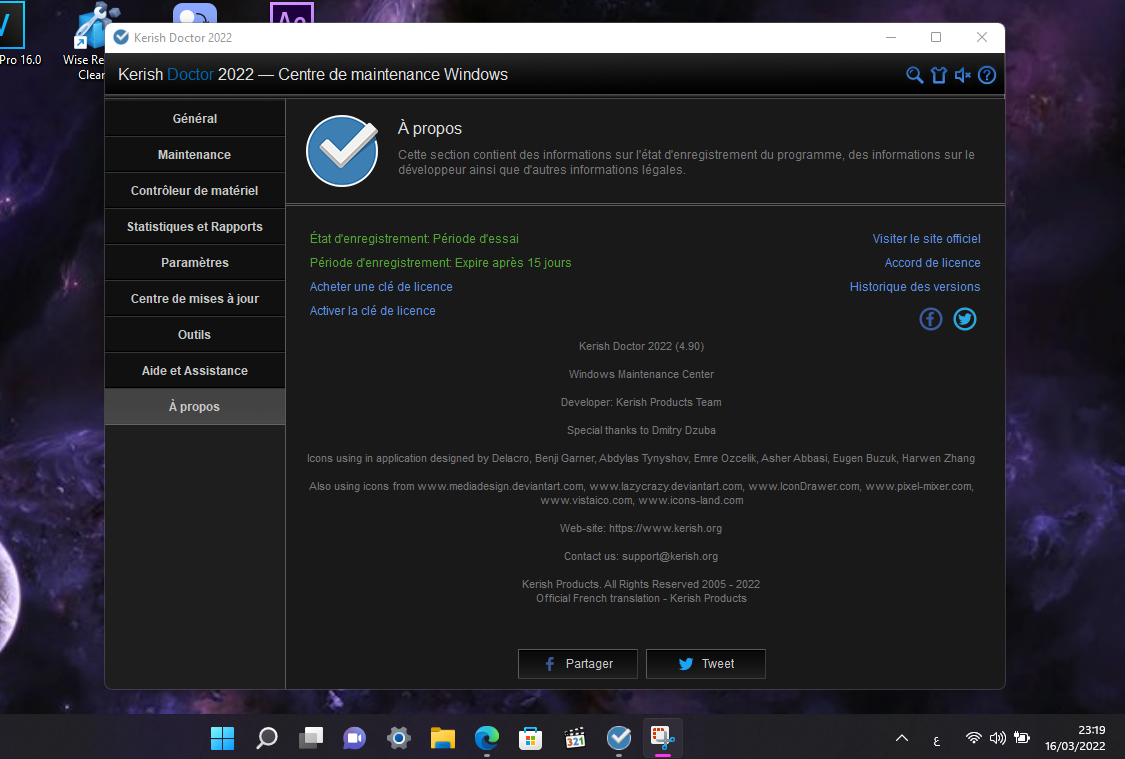Open the Maintenance section
The height and width of the screenshot is (759, 1125).
pos(194,154)
